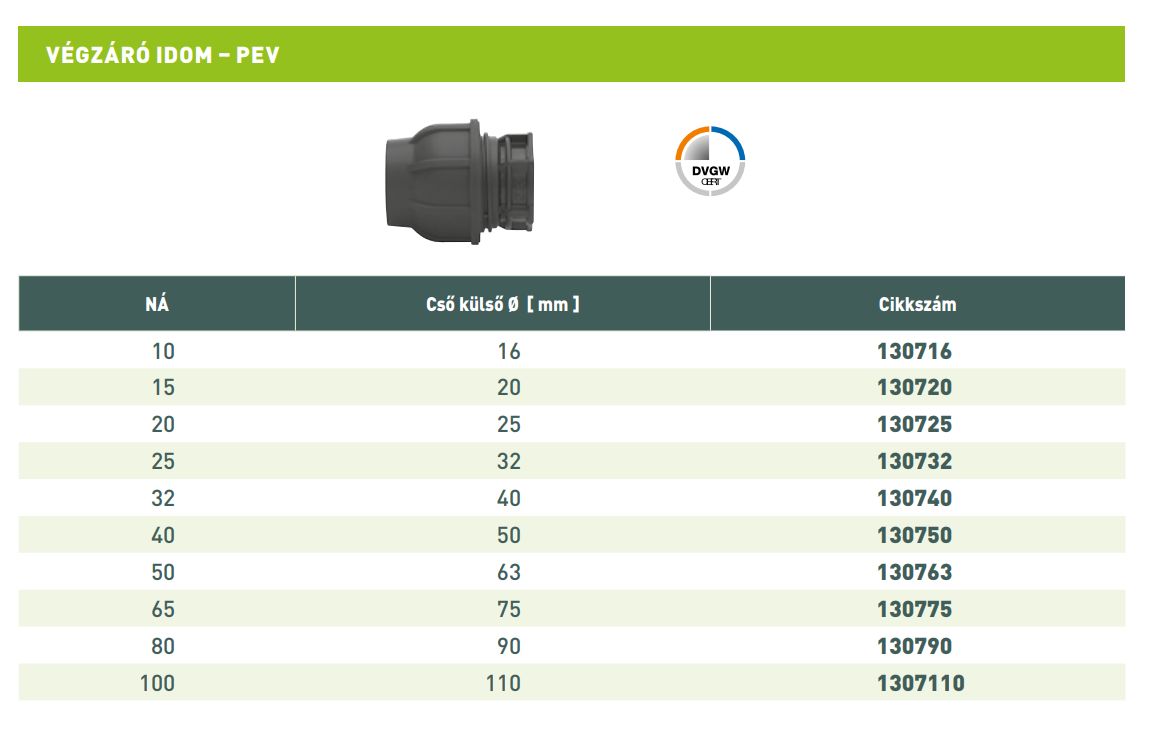The width and height of the screenshot is (1153, 752).
Task: Click the "NÁ" column header
Action: 157,304
